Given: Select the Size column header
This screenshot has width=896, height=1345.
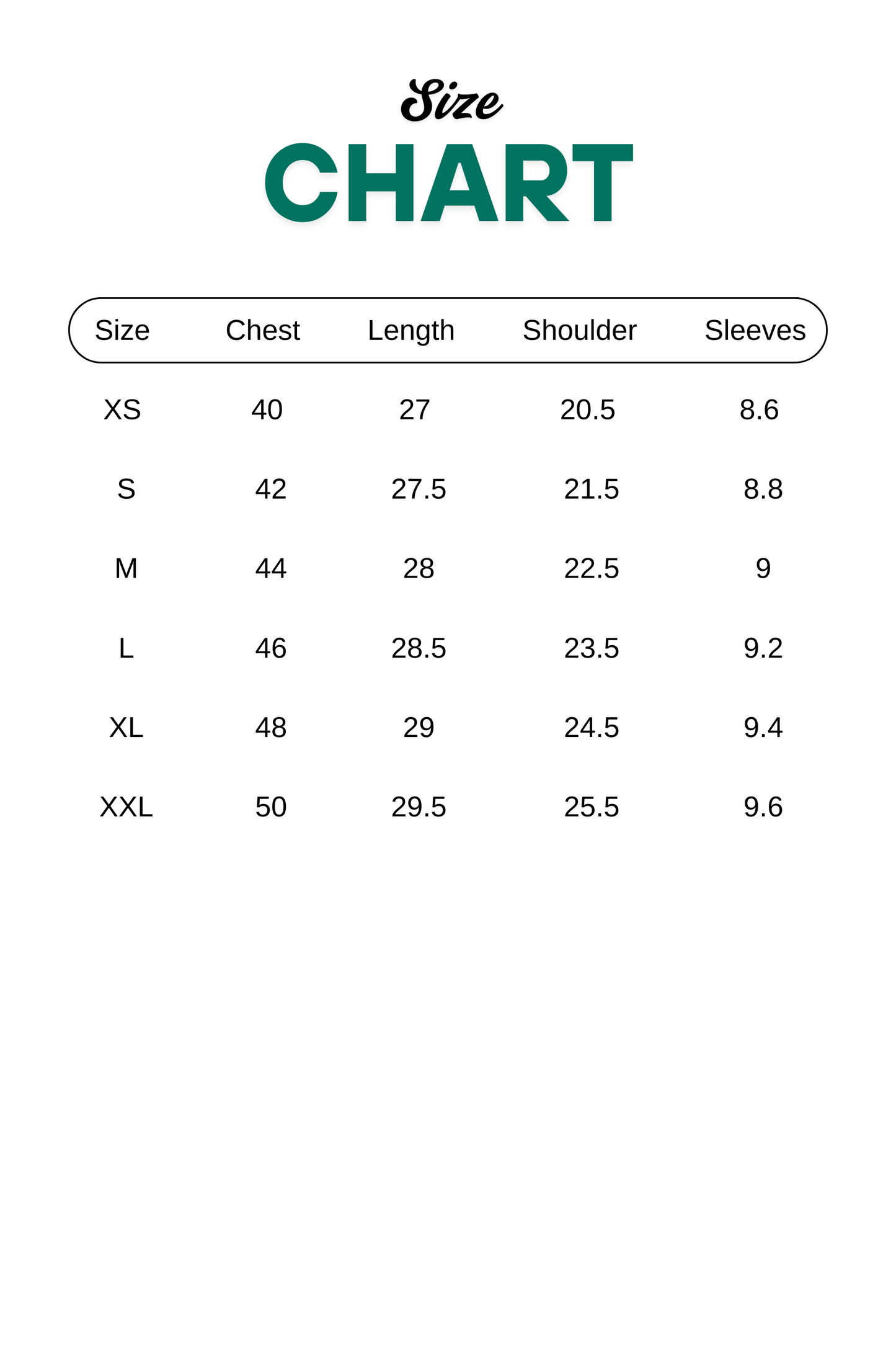Looking at the screenshot, I should click(122, 331).
